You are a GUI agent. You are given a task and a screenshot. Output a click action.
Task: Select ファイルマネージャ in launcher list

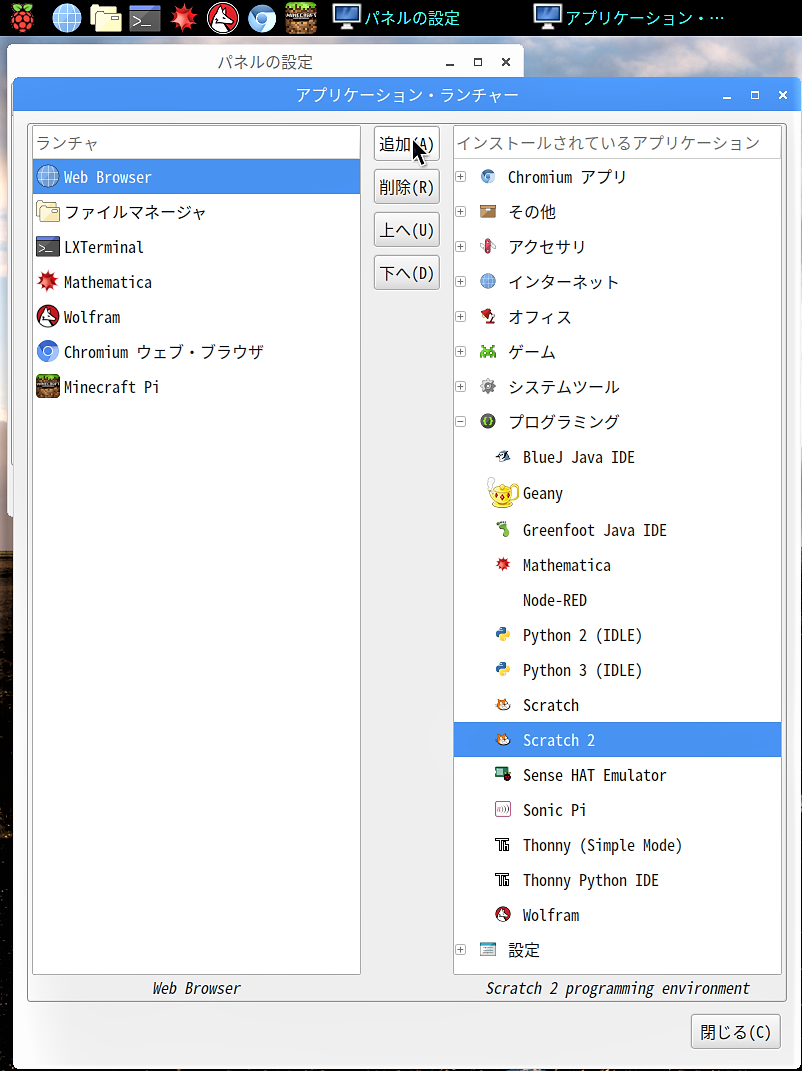tap(197, 212)
